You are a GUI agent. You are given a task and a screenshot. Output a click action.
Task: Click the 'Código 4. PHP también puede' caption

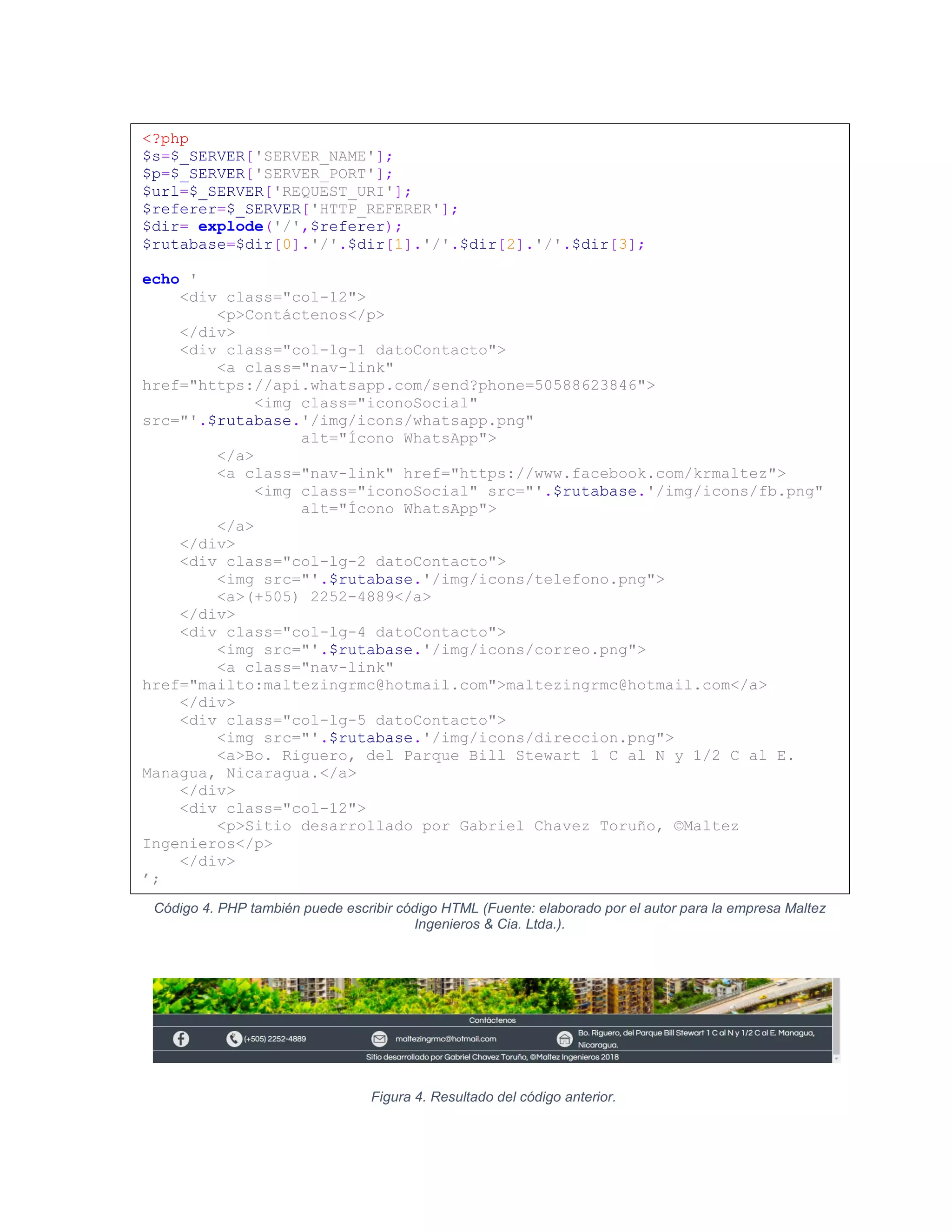tap(489, 916)
